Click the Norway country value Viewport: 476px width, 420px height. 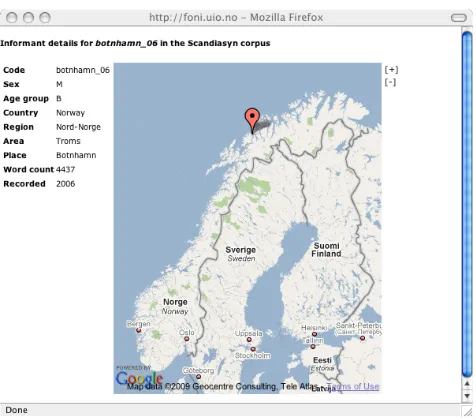coord(70,113)
